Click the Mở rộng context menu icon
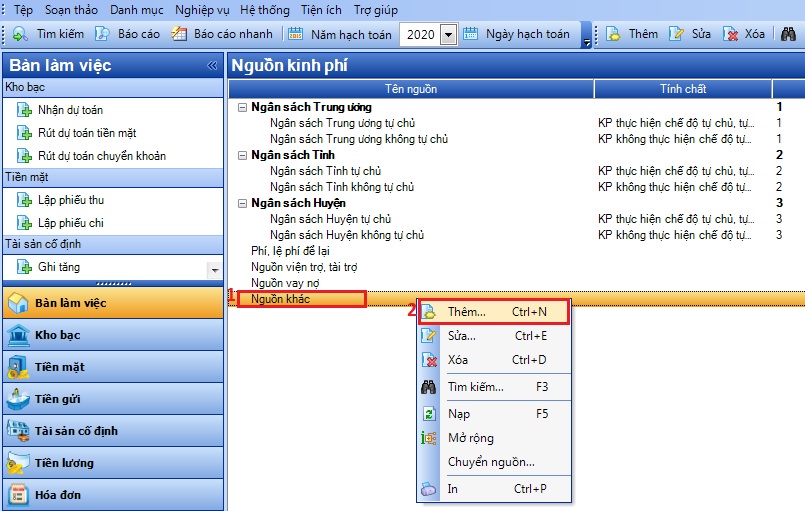This screenshot has width=805, height=511. 429,438
